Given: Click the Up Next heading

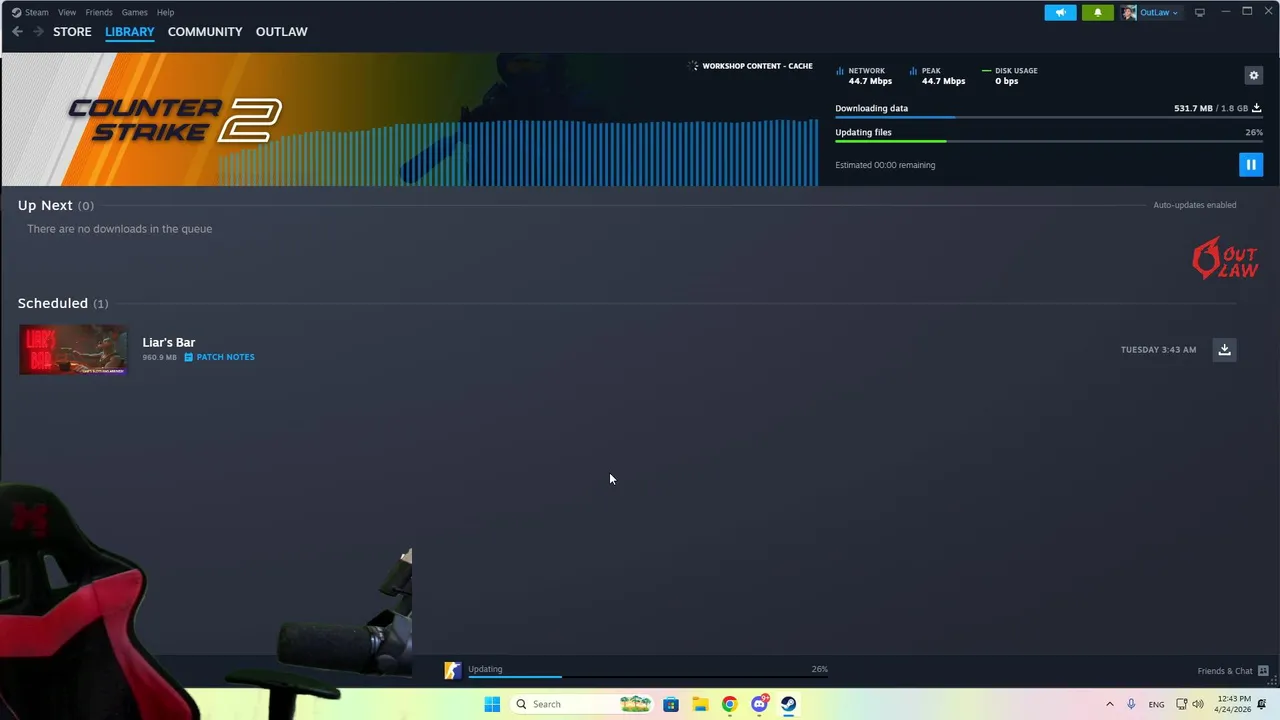Looking at the screenshot, I should [45, 205].
